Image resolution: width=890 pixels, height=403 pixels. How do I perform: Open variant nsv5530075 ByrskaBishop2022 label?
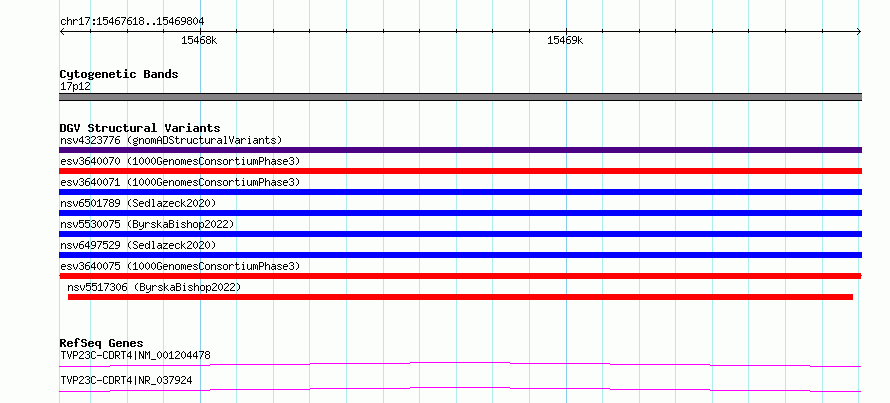[x=147, y=224]
